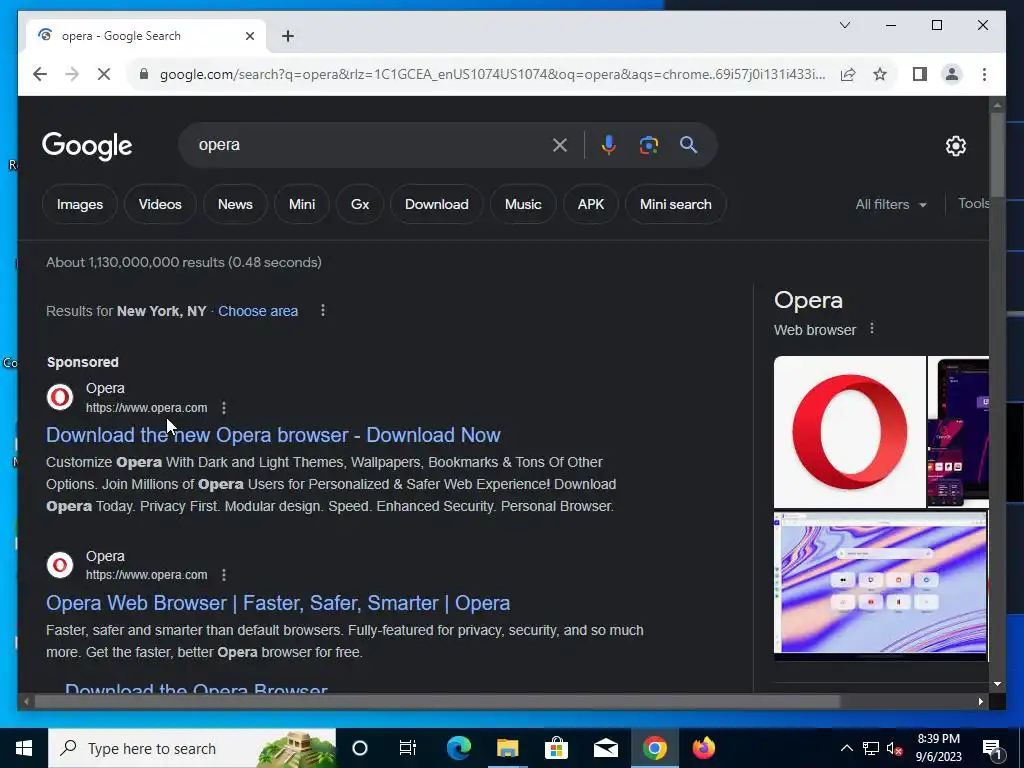Viewport: 1024px width, 768px height.
Task: Click the taskbar search box
Action: 192,748
